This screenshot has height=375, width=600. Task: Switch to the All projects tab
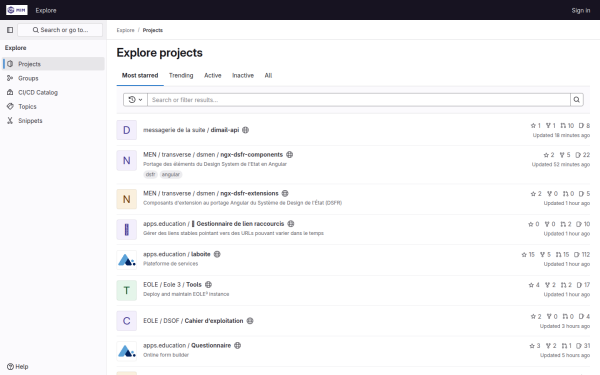268,75
